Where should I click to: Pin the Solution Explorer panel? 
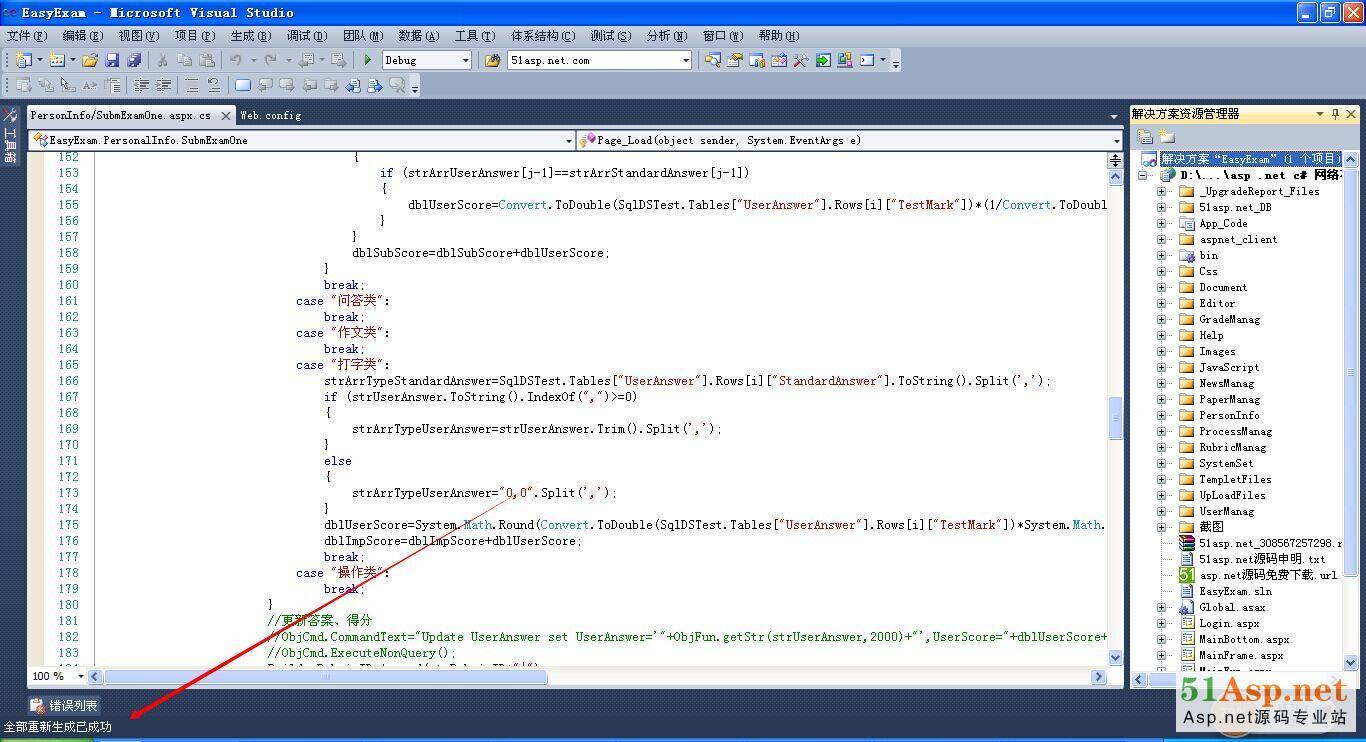(1335, 114)
